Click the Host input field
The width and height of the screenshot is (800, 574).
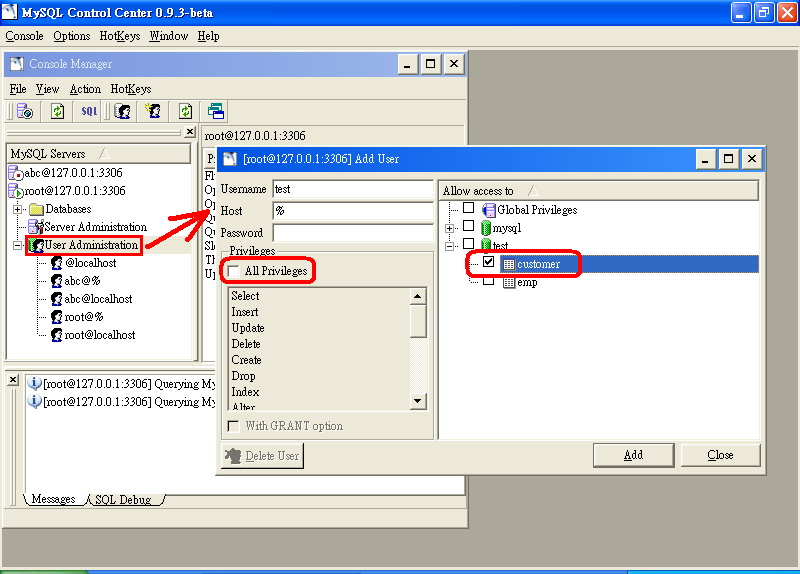pos(353,211)
